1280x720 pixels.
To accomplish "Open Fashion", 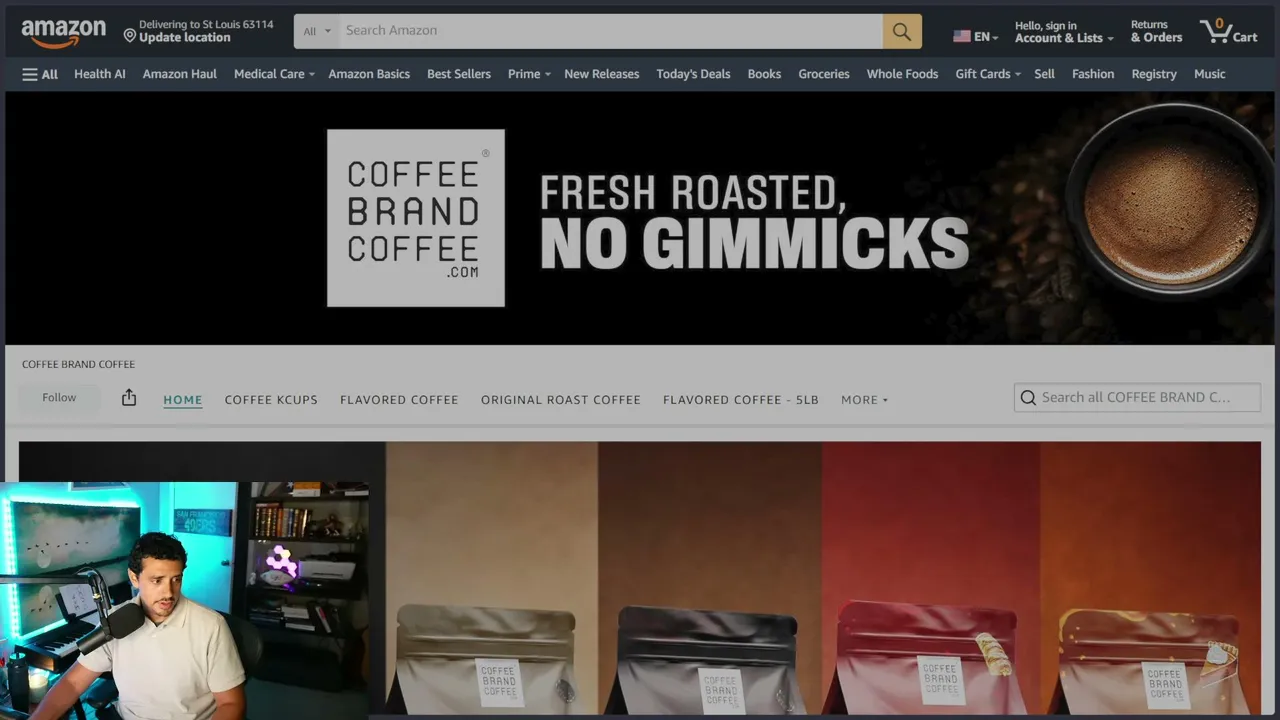I will tap(1093, 74).
